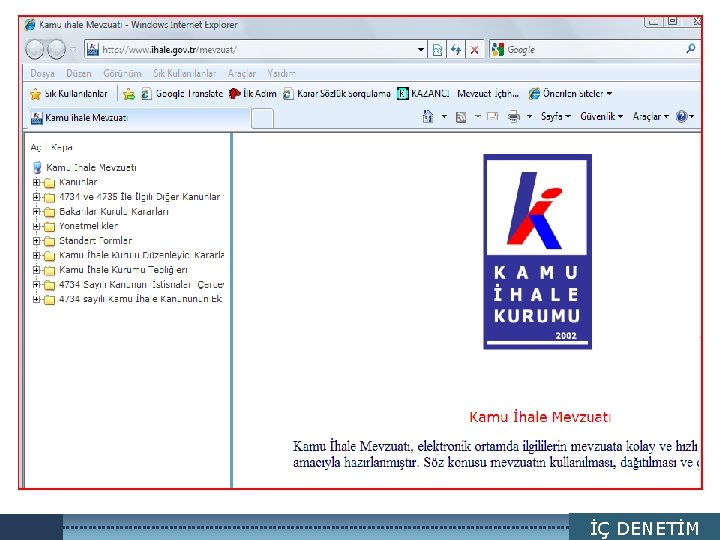Click the ihale.gov.tr address bar field

[256, 50]
